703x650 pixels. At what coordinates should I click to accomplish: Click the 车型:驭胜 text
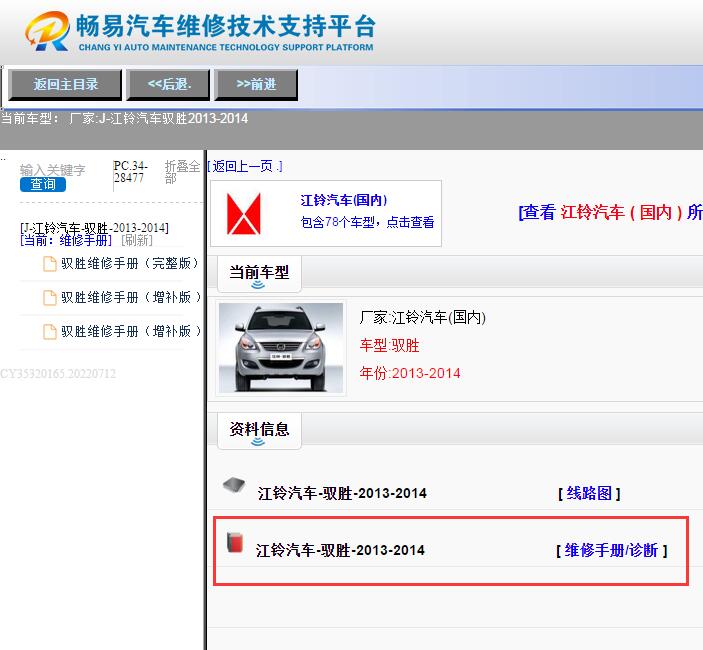tap(389, 346)
